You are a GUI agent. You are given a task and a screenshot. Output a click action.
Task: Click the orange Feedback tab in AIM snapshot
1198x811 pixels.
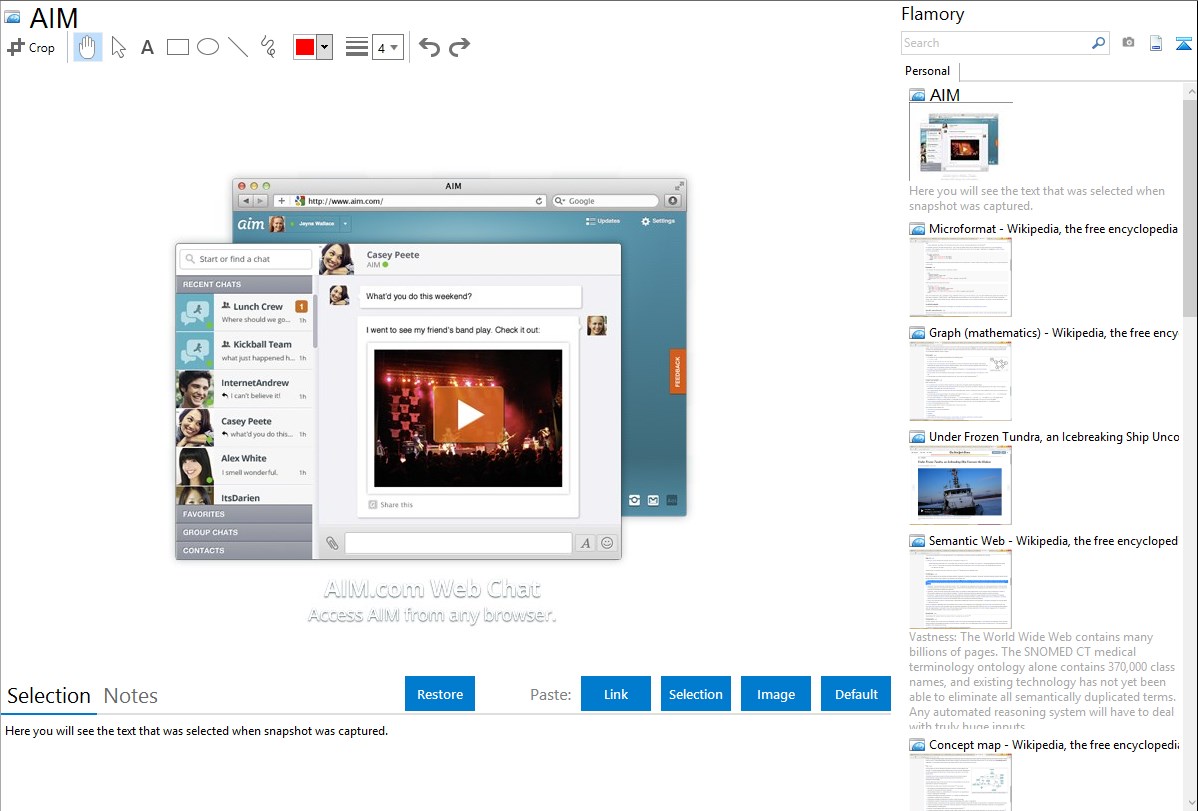677,371
